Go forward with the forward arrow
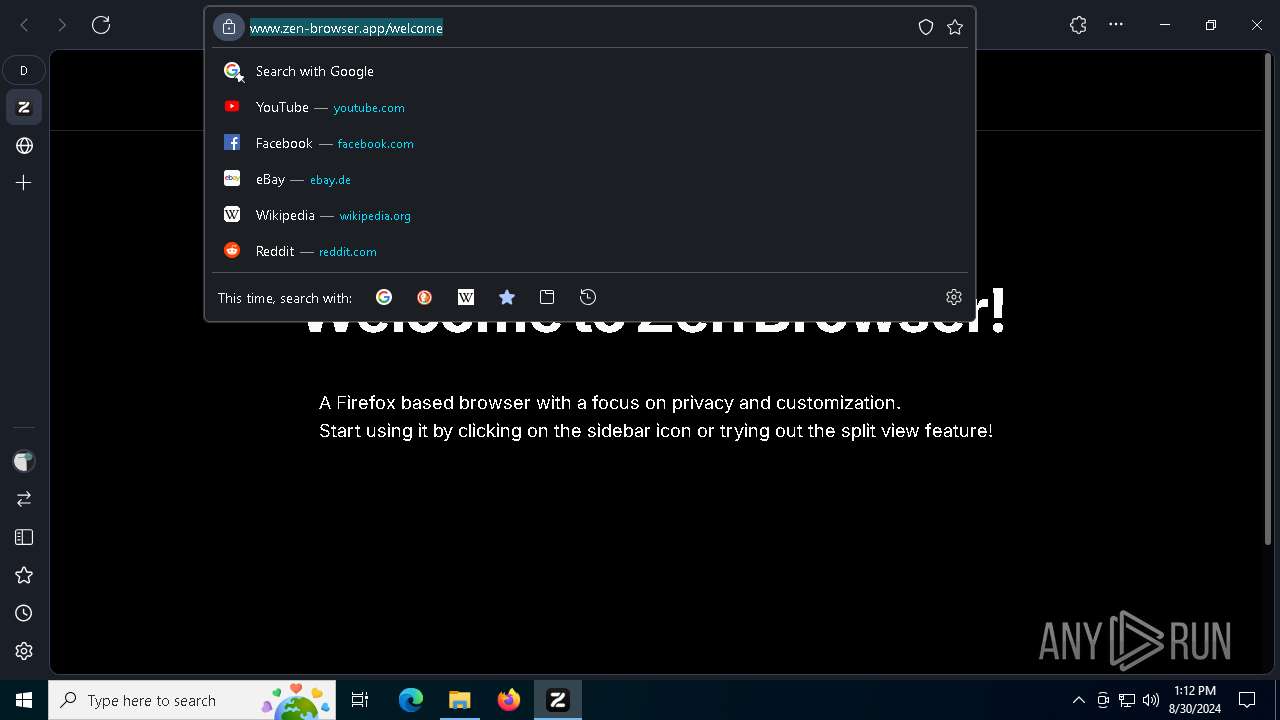This screenshot has width=1280, height=720. [62, 25]
